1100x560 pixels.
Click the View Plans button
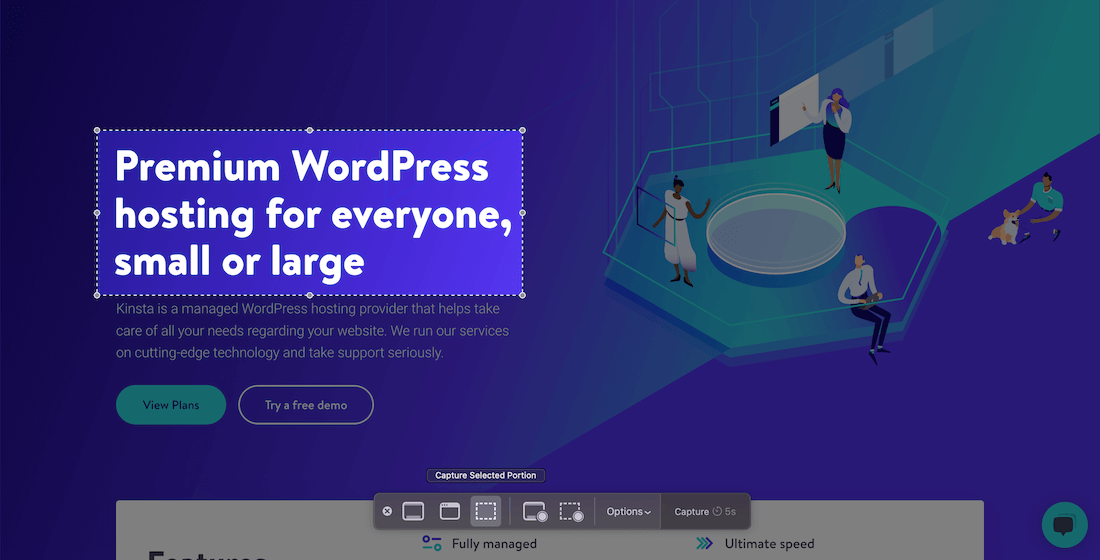click(x=171, y=405)
